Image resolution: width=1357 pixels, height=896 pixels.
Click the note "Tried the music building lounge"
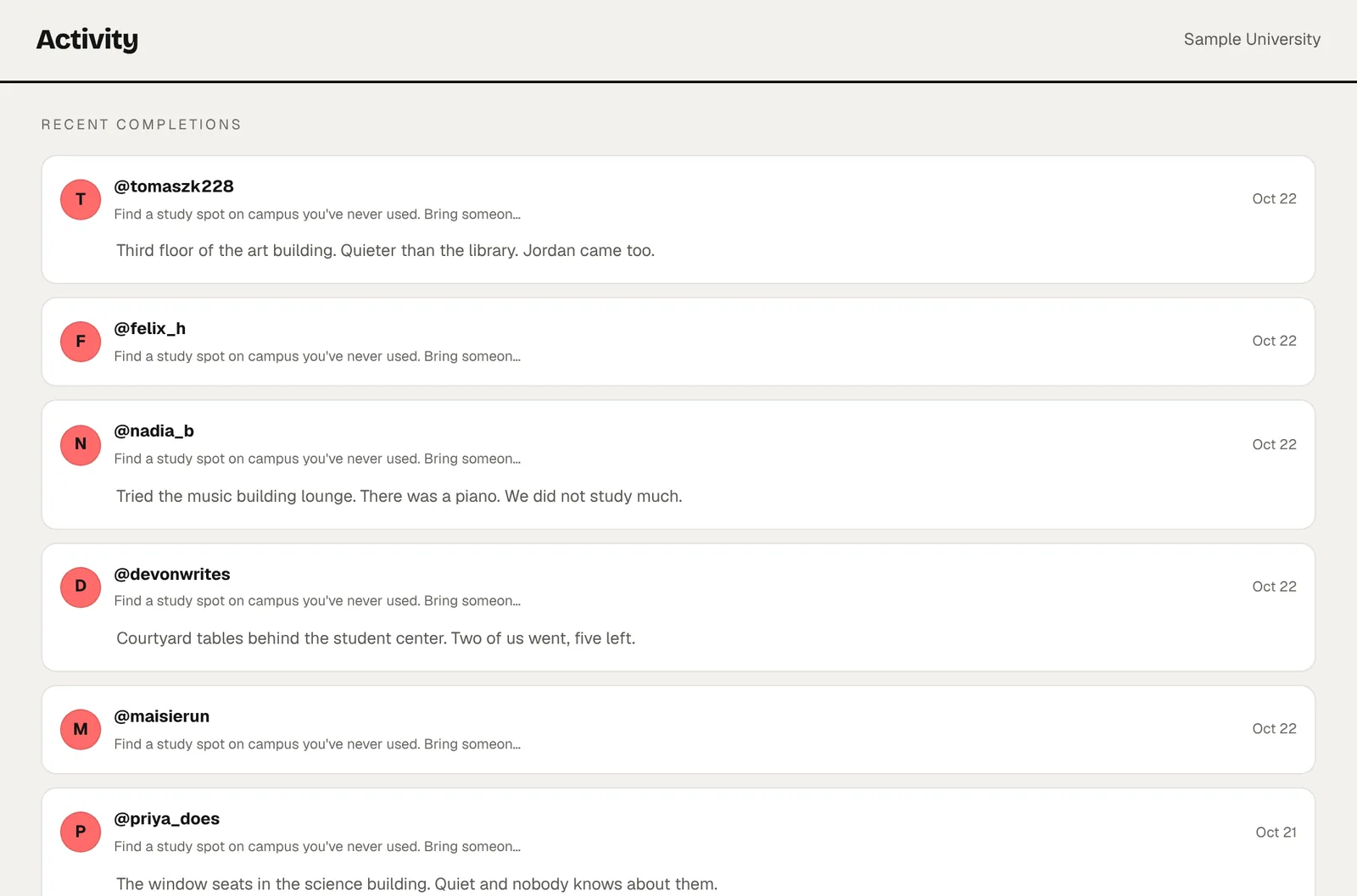[x=399, y=497]
